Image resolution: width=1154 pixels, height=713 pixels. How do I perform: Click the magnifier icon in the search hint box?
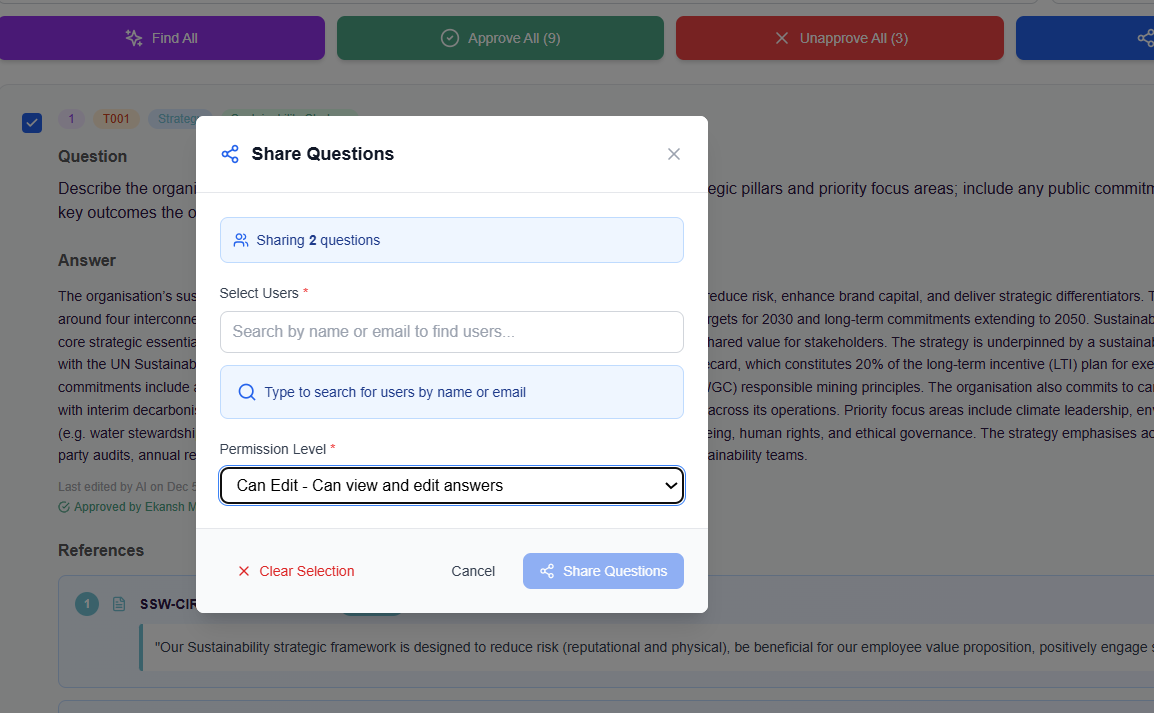point(247,392)
